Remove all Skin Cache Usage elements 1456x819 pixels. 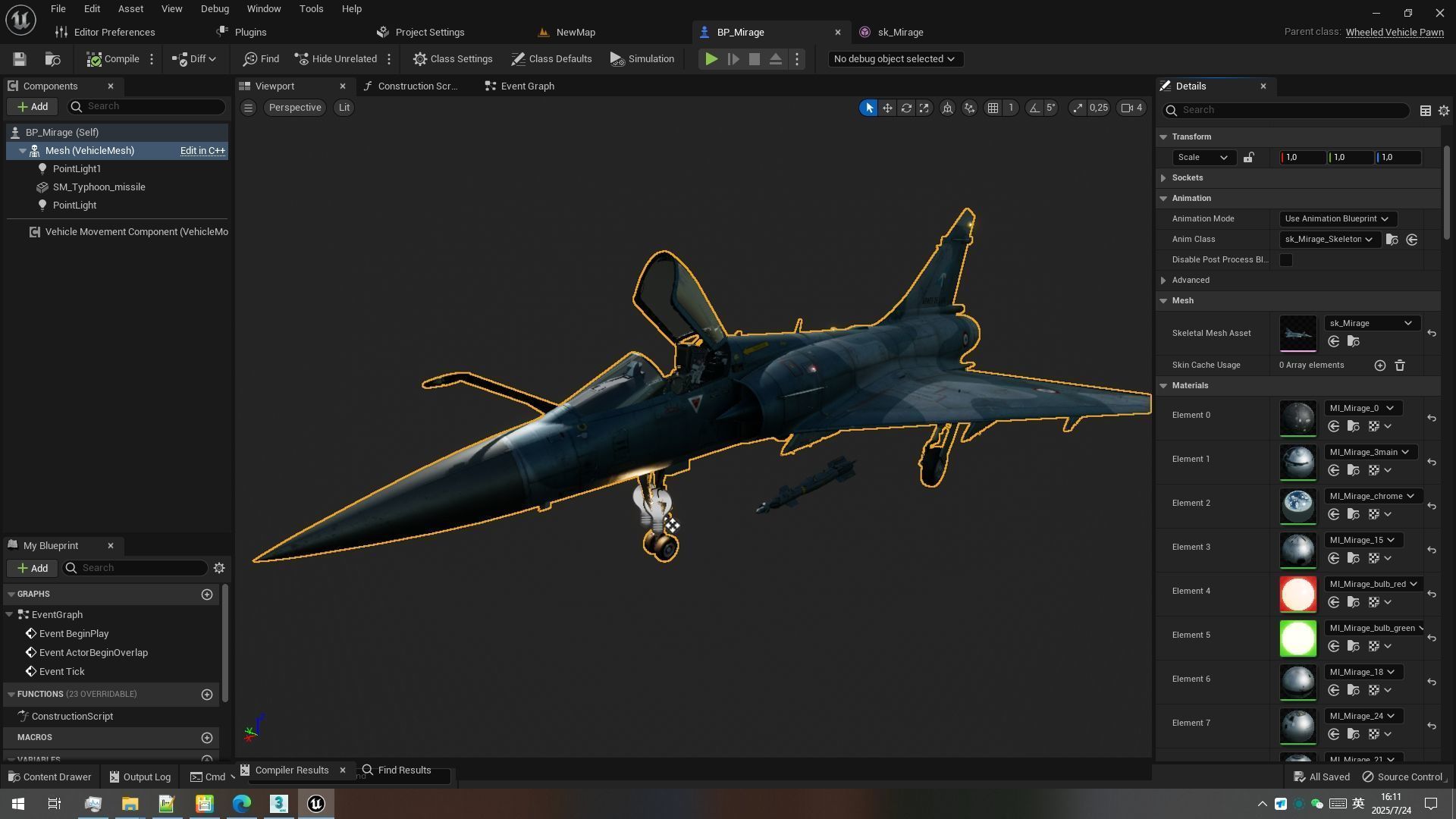pyautogui.click(x=1400, y=366)
